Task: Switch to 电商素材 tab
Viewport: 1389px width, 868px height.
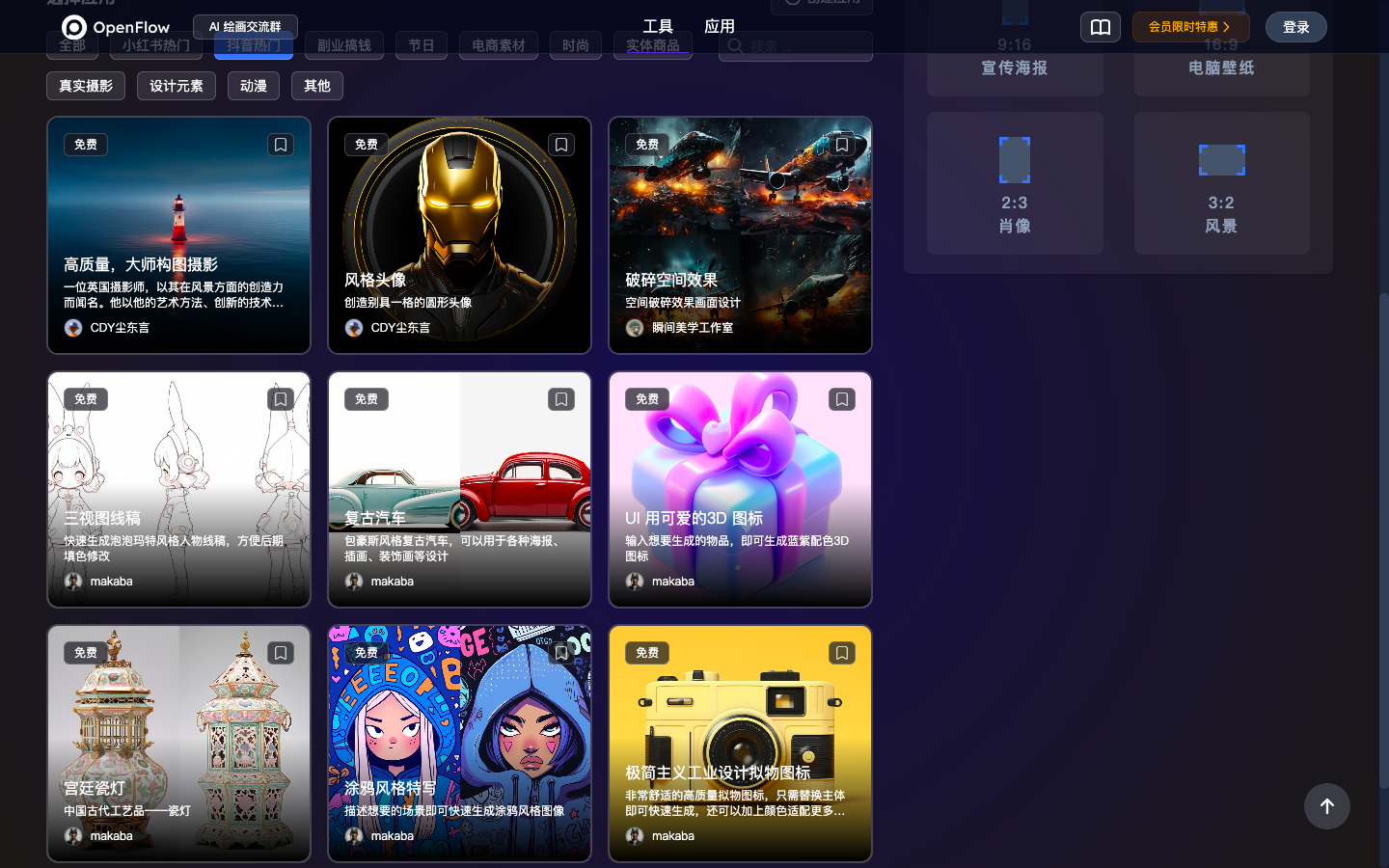Action: click(499, 45)
